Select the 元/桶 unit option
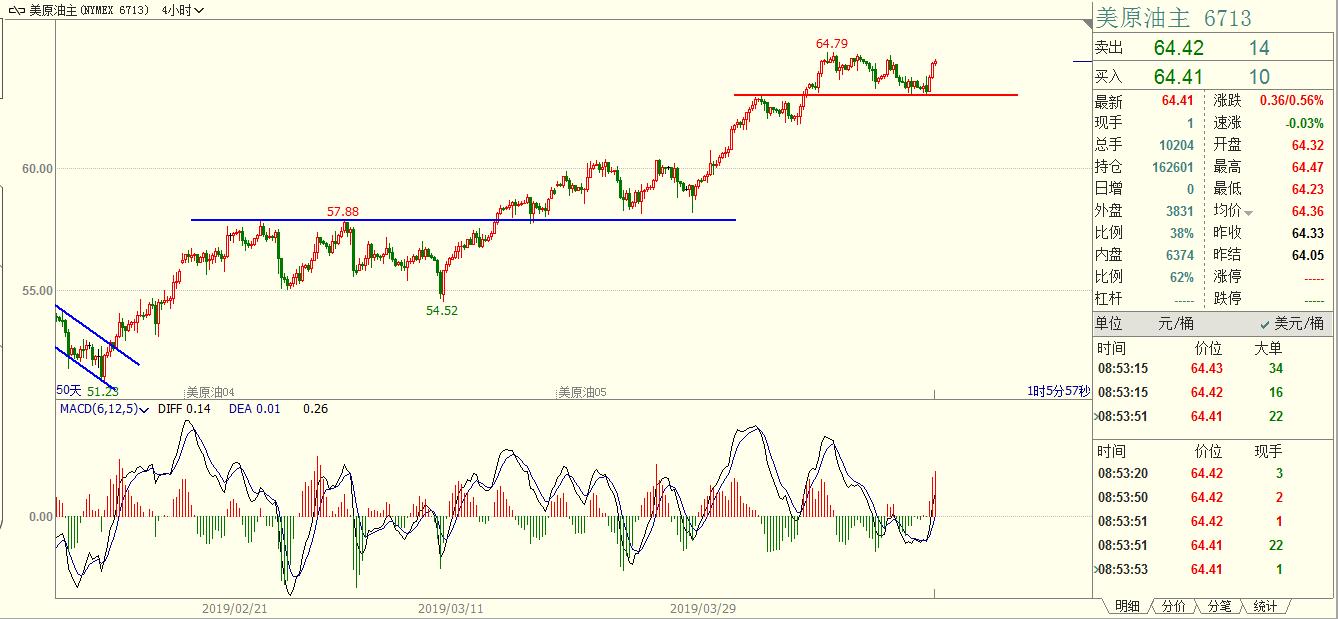 (1176, 324)
